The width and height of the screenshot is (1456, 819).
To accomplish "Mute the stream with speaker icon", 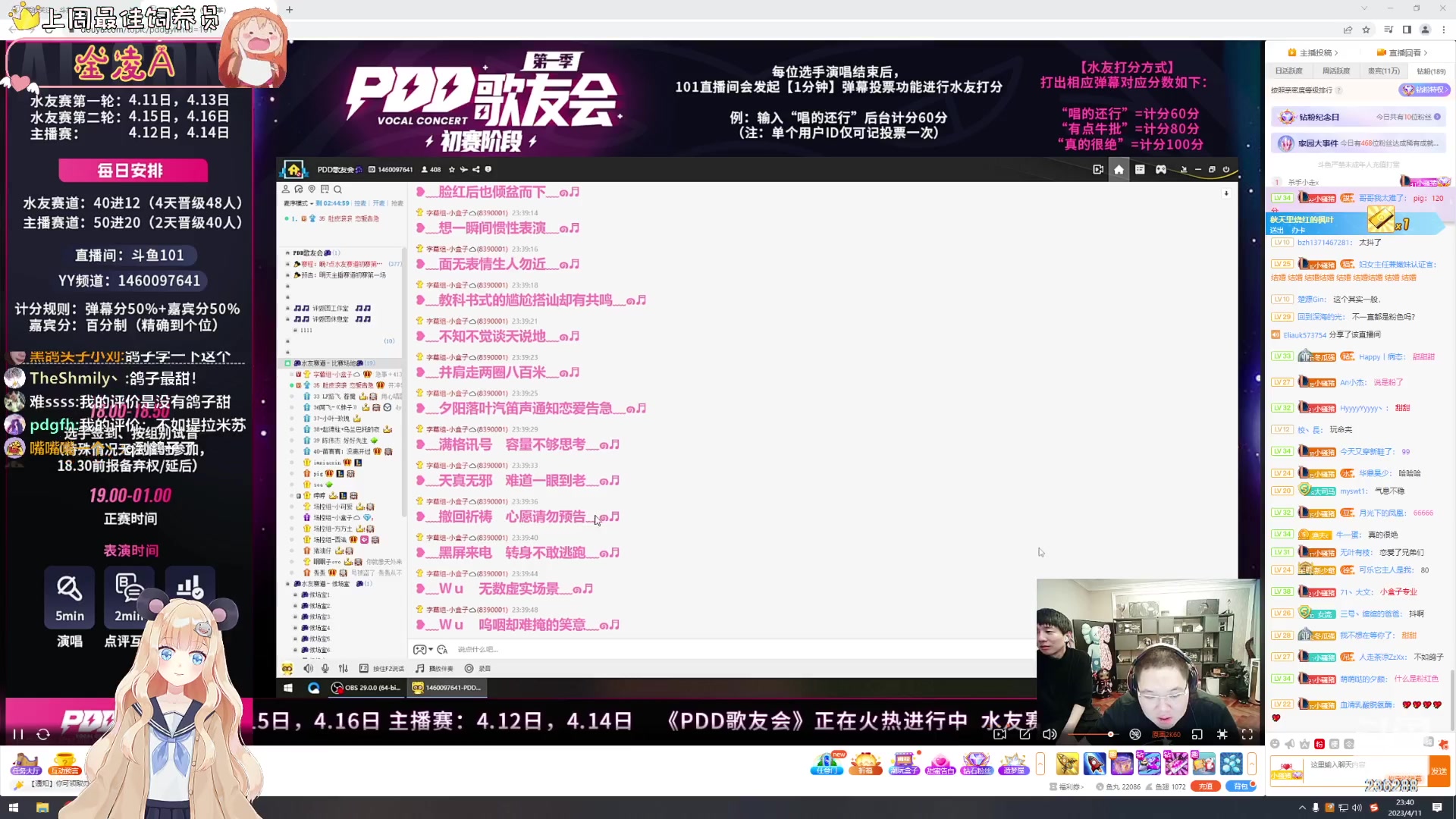I will point(1050,734).
